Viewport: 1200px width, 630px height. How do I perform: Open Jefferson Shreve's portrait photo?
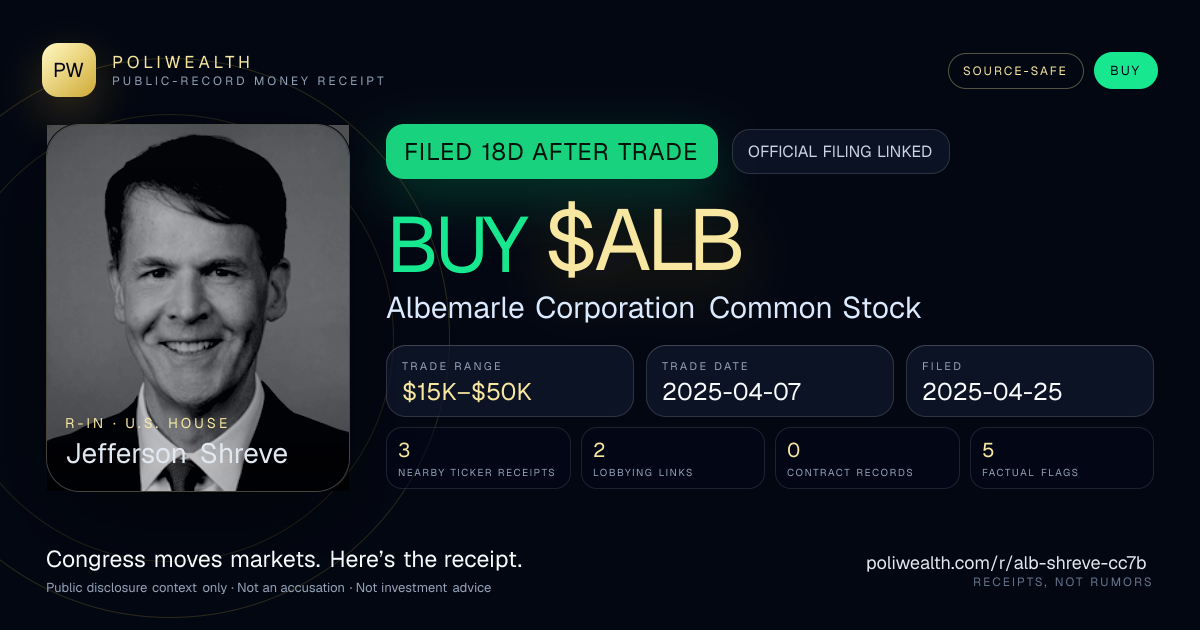coord(198,308)
